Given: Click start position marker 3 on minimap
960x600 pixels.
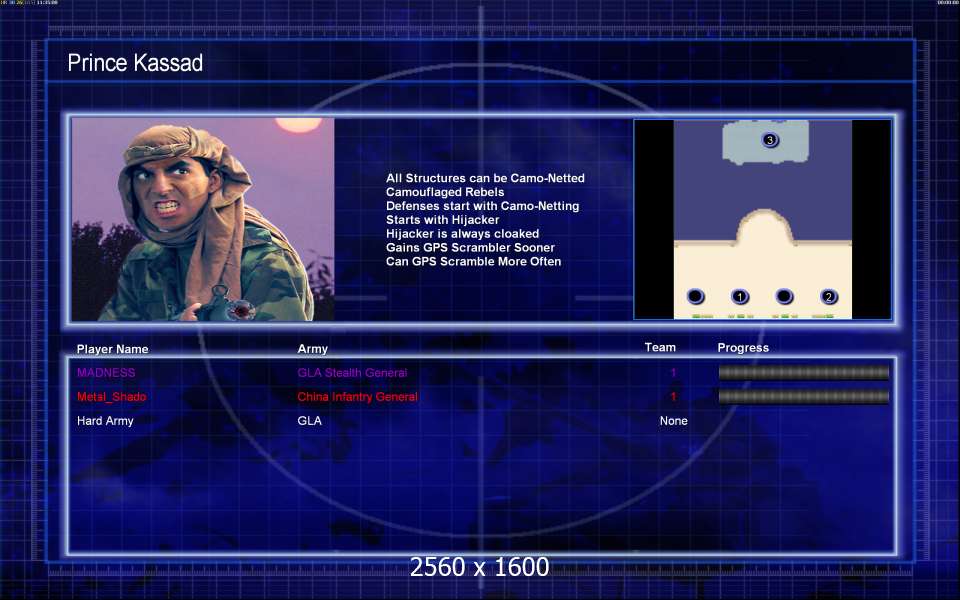Looking at the screenshot, I should (770, 140).
